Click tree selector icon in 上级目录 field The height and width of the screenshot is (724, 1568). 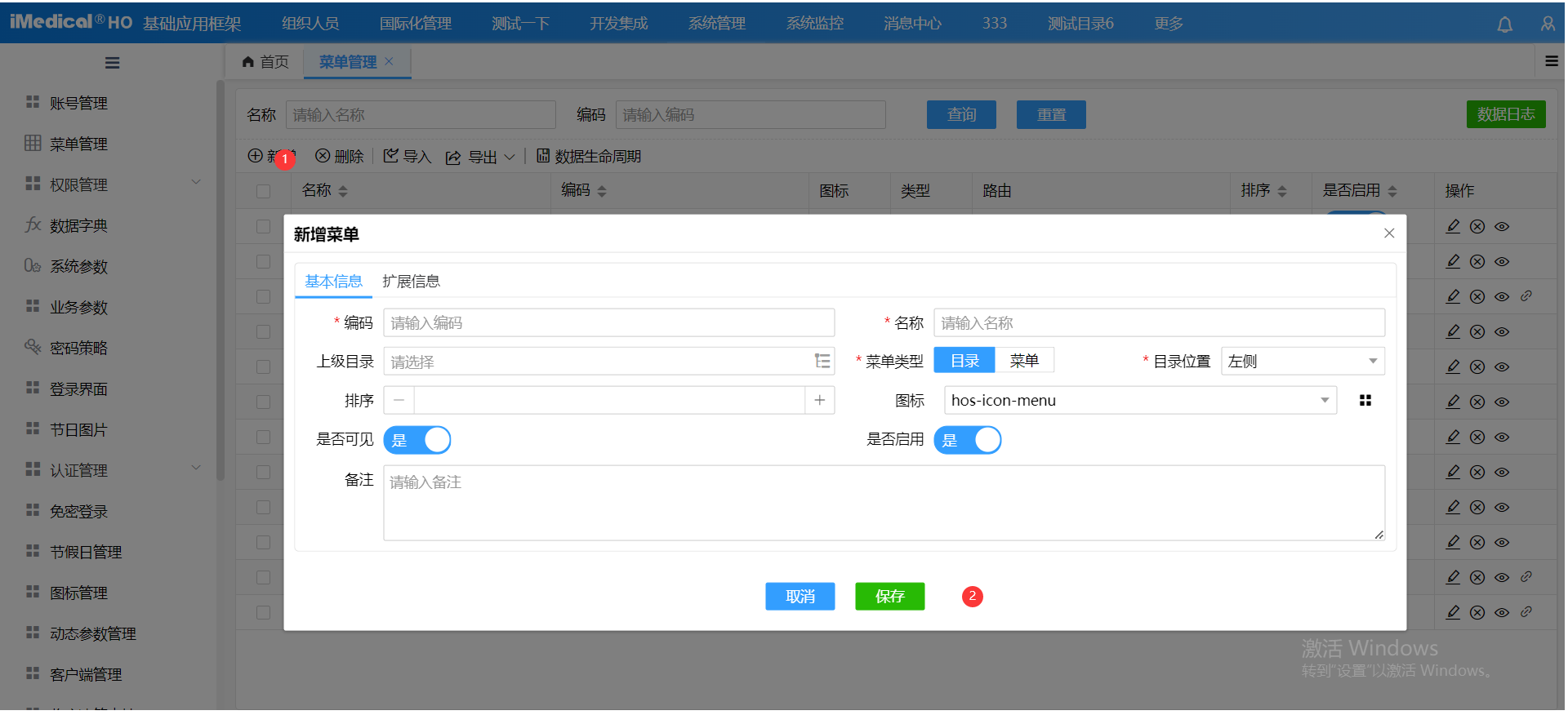822,362
